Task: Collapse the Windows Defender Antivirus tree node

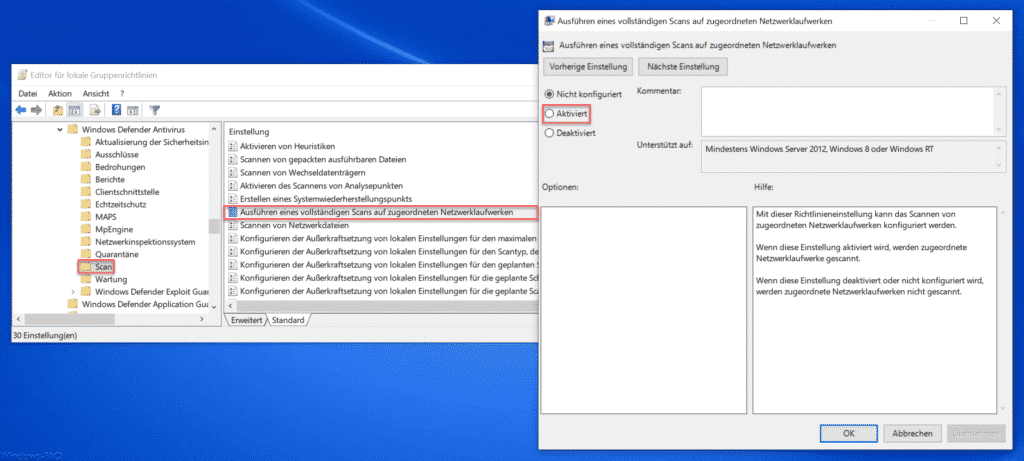Action: click(60, 130)
